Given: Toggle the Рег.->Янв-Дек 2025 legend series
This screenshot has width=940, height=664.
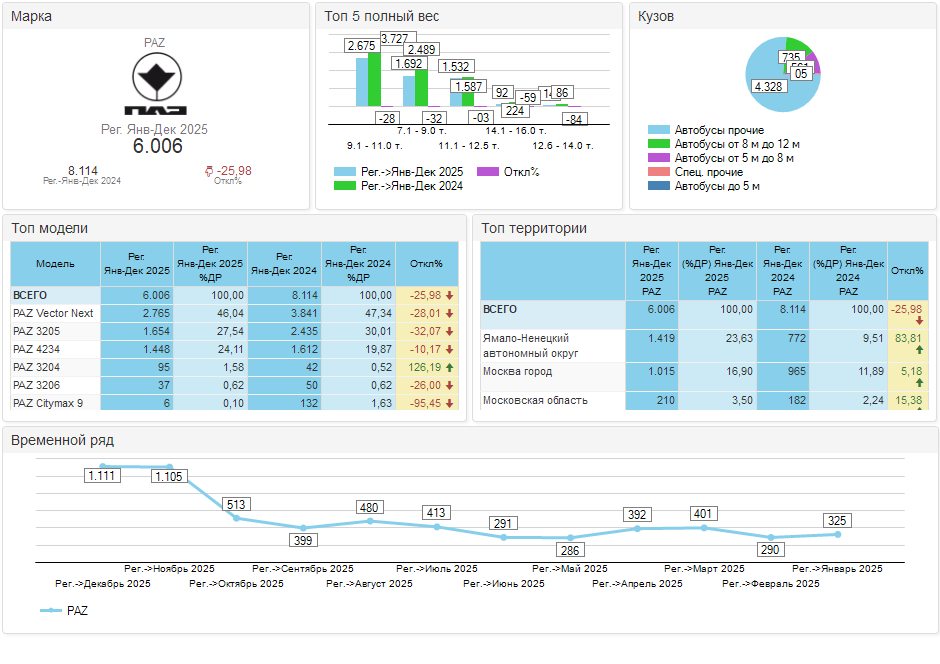Looking at the screenshot, I should click(345, 172).
